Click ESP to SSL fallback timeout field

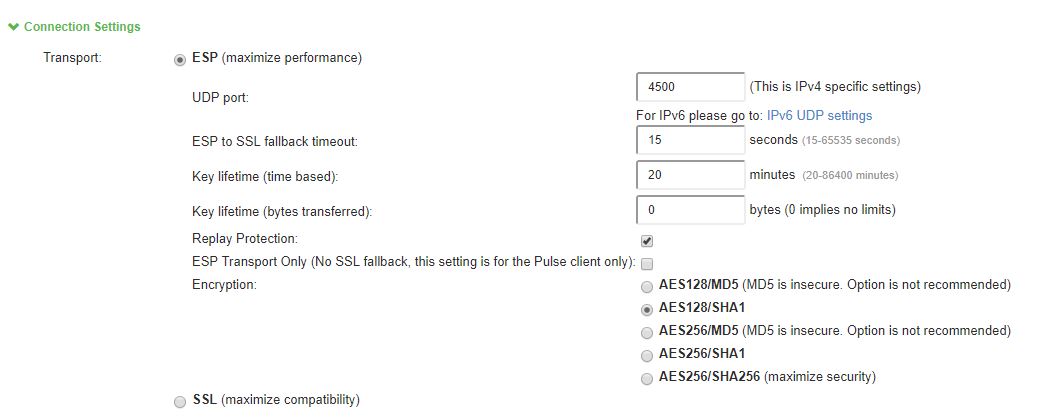point(690,141)
